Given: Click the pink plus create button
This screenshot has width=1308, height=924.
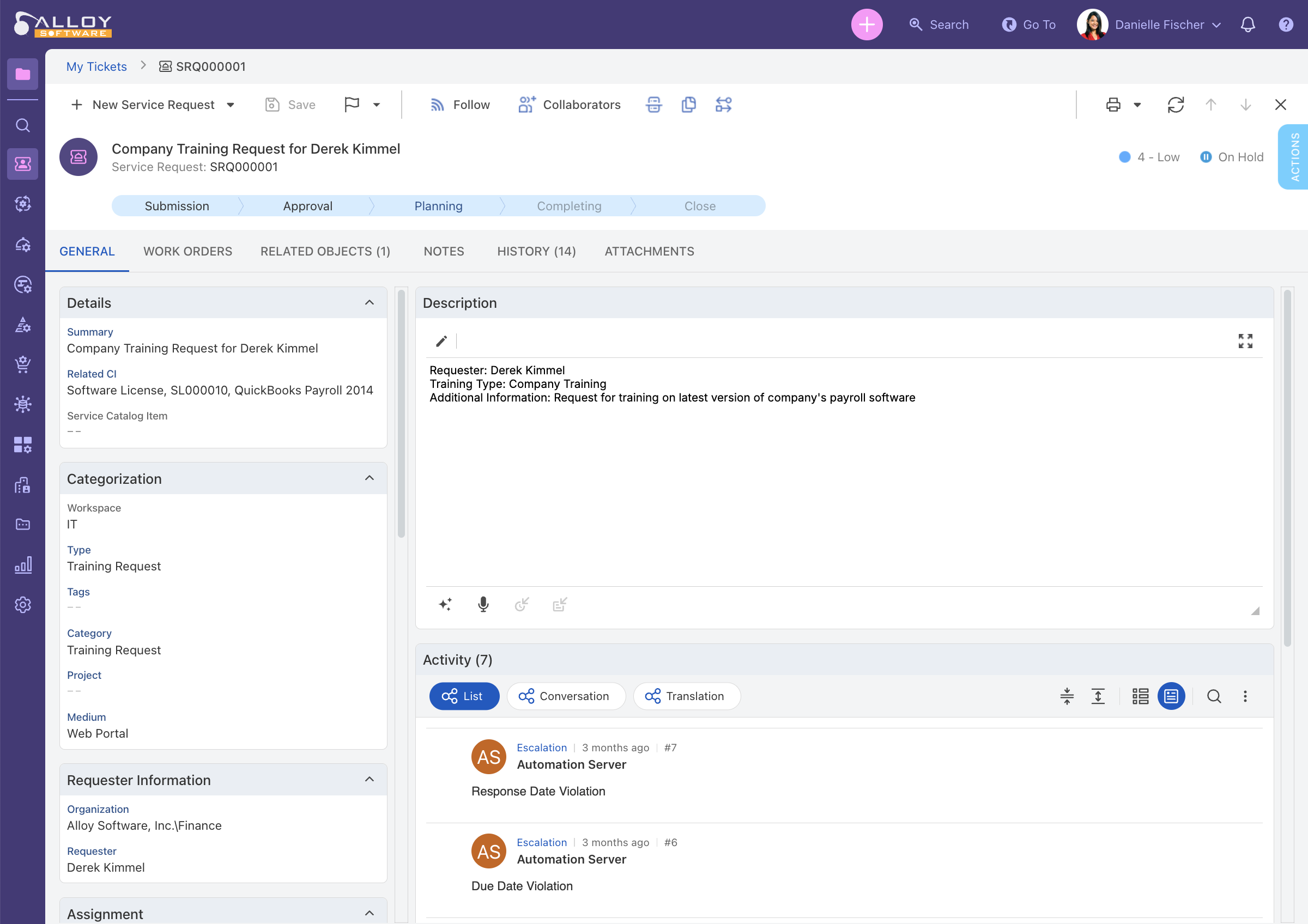Looking at the screenshot, I should click(x=867, y=25).
